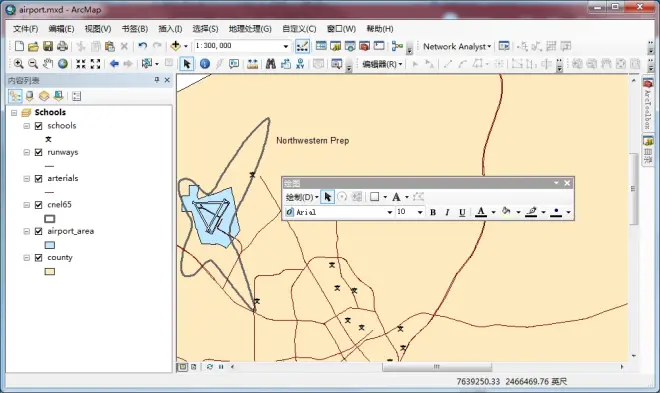Open the Drawing (D) dropdown menu

pyautogui.click(x=302, y=197)
